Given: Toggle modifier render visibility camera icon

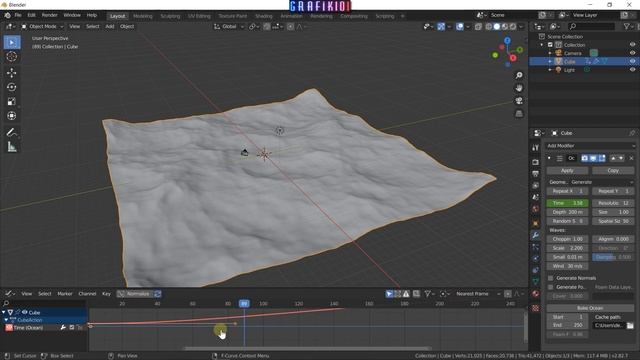Looking at the screenshot, I should (x=584, y=158).
